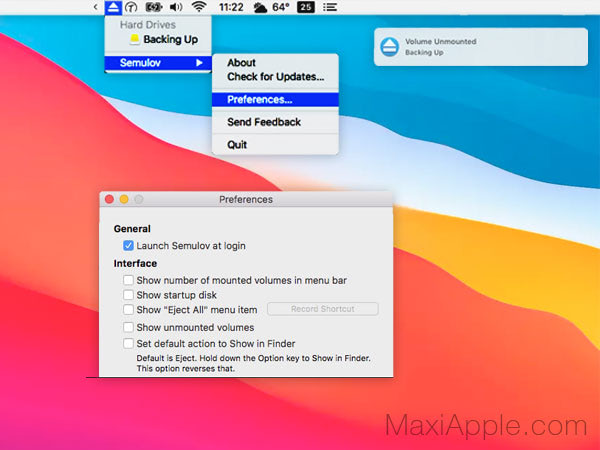Viewport: 600px width, 450px height.
Task: Enable Set default action to Show in Finder
Action: pyautogui.click(x=128, y=344)
